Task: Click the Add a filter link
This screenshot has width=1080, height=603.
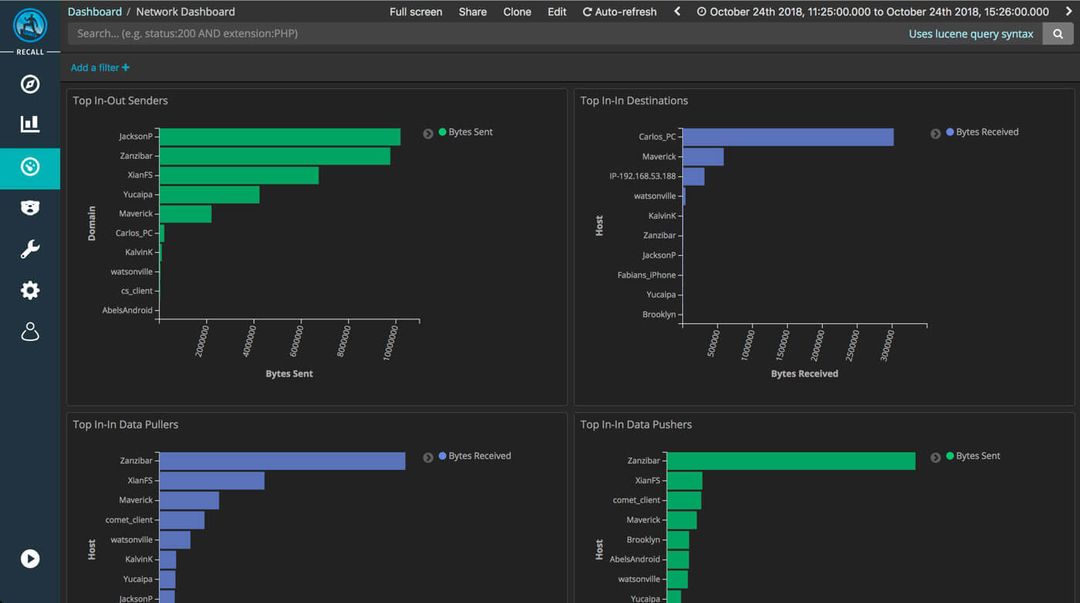Action: pos(100,68)
